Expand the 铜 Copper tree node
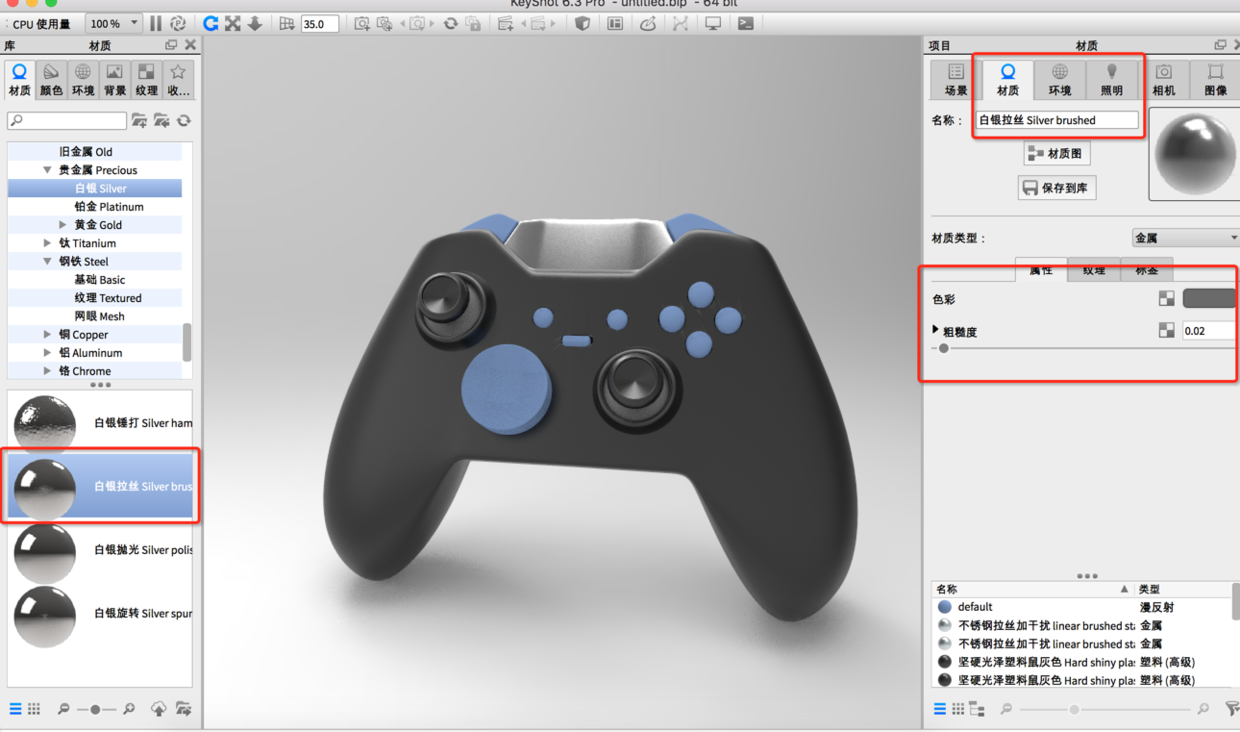 click(x=47, y=334)
